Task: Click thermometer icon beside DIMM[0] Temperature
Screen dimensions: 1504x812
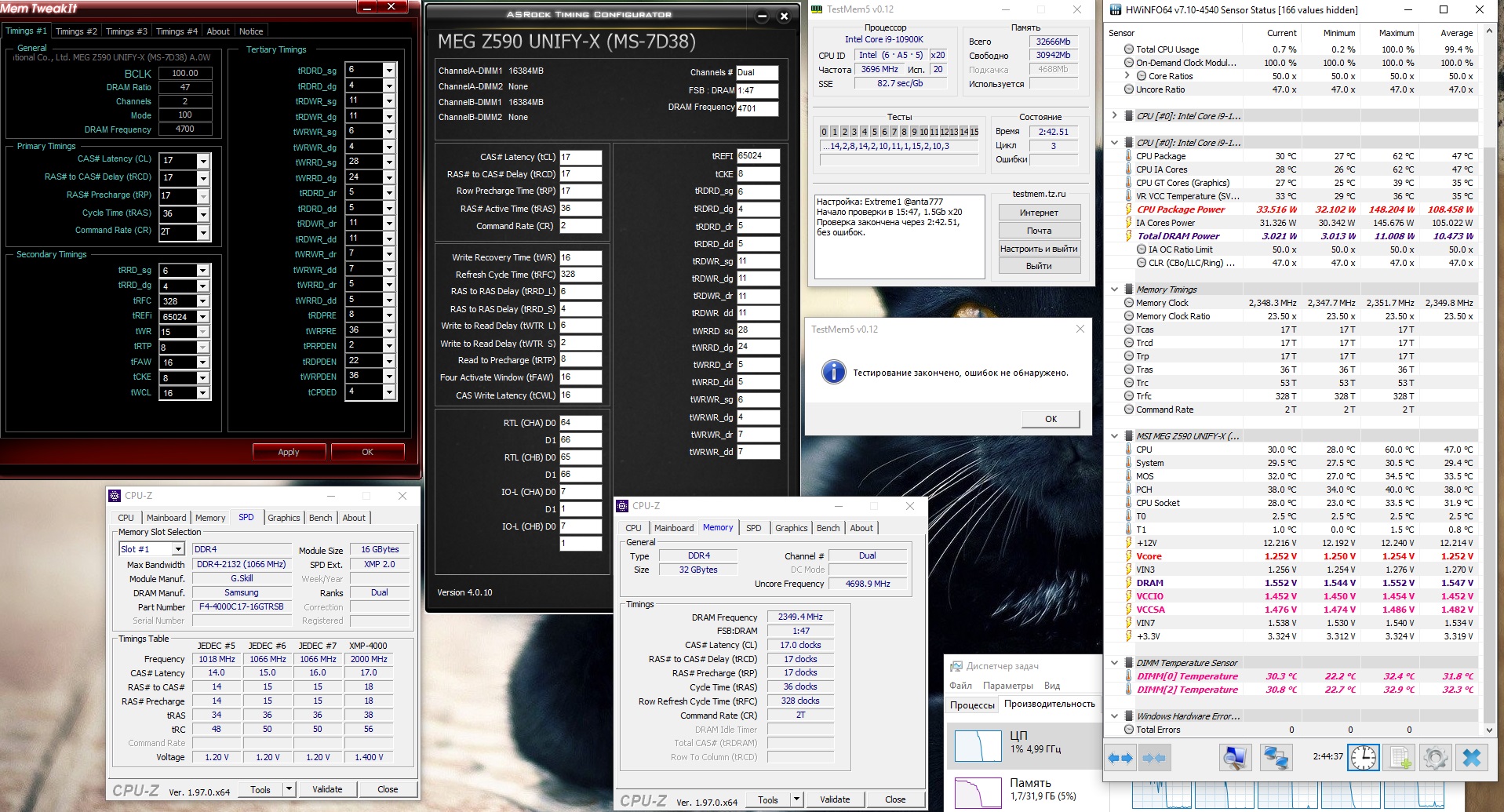Action: pyautogui.click(x=1128, y=676)
